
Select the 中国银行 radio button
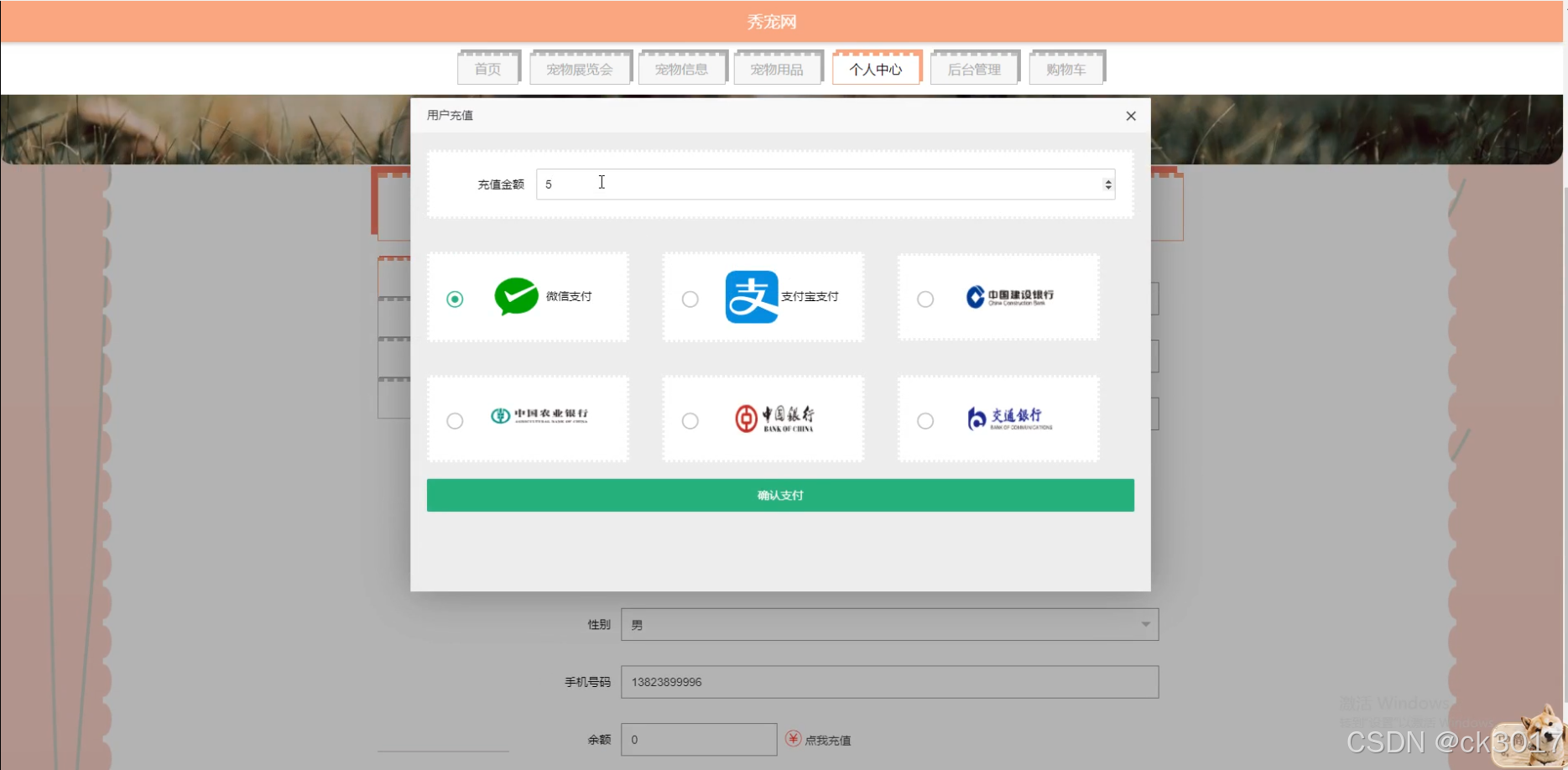[690, 421]
